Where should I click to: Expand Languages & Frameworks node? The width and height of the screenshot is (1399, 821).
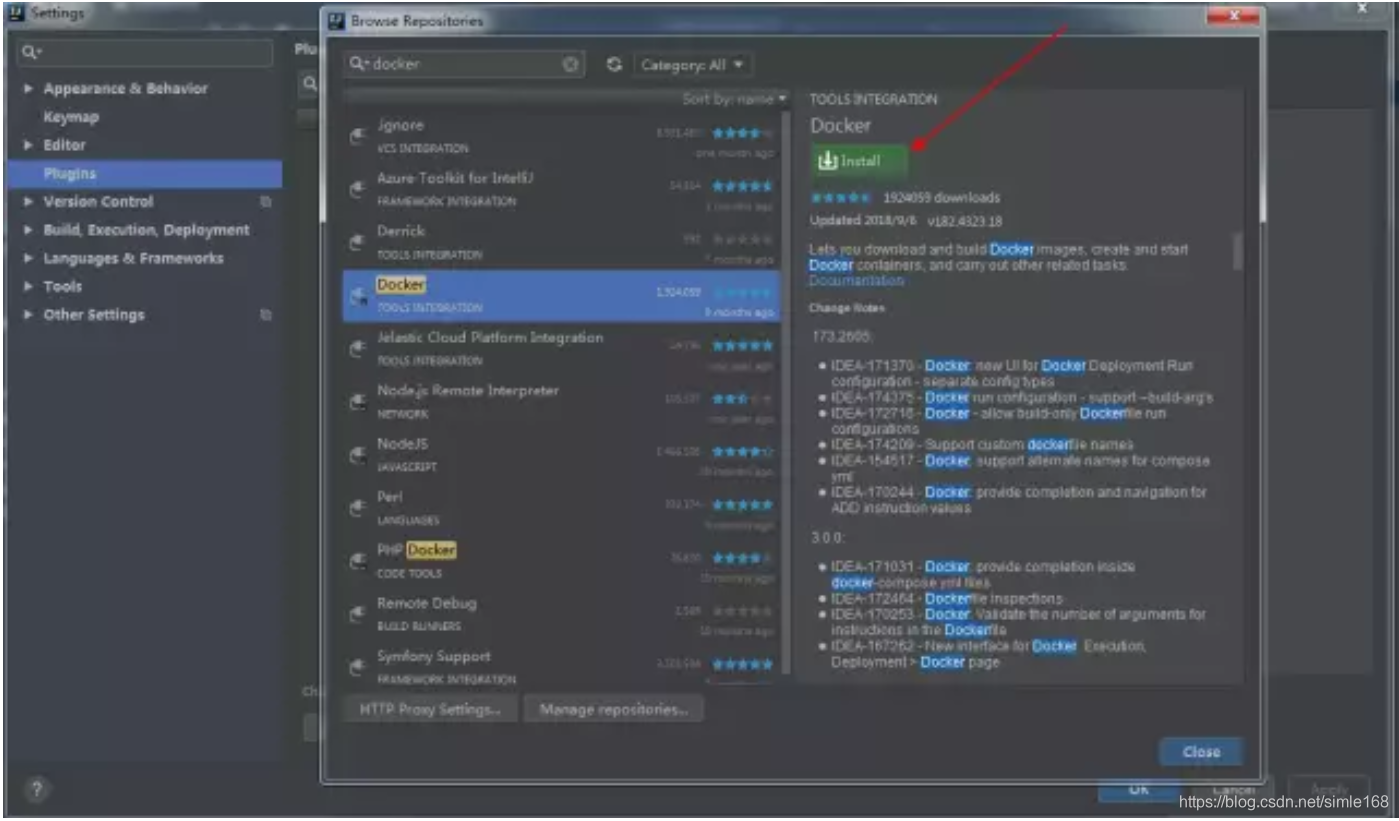click(x=28, y=258)
